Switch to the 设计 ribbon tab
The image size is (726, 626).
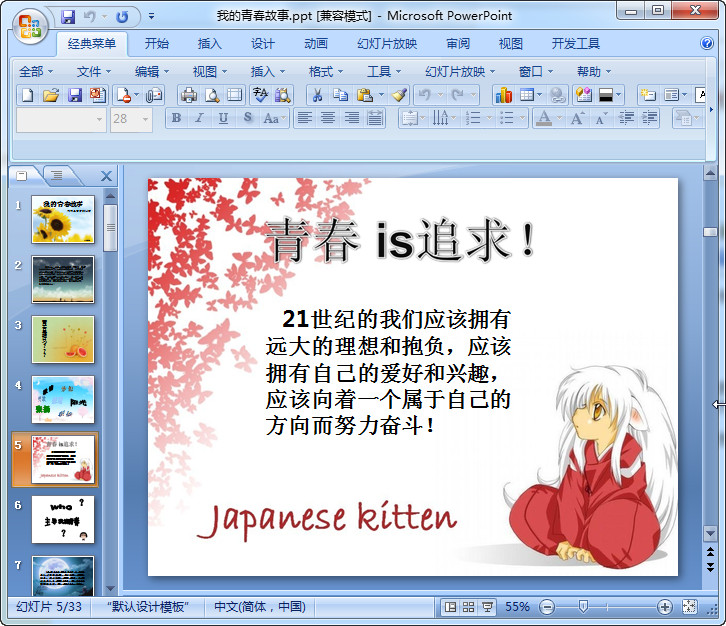point(263,44)
